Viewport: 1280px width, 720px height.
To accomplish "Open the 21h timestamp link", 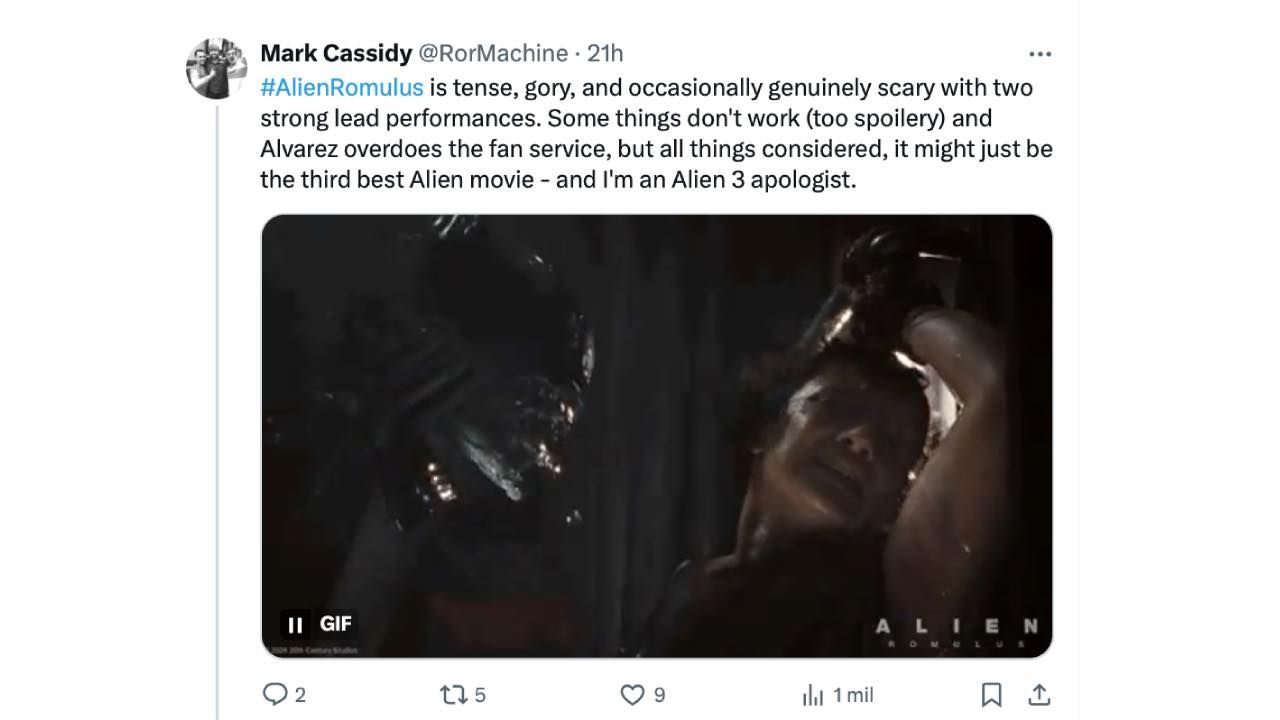I will pyautogui.click(x=605, y=53).
